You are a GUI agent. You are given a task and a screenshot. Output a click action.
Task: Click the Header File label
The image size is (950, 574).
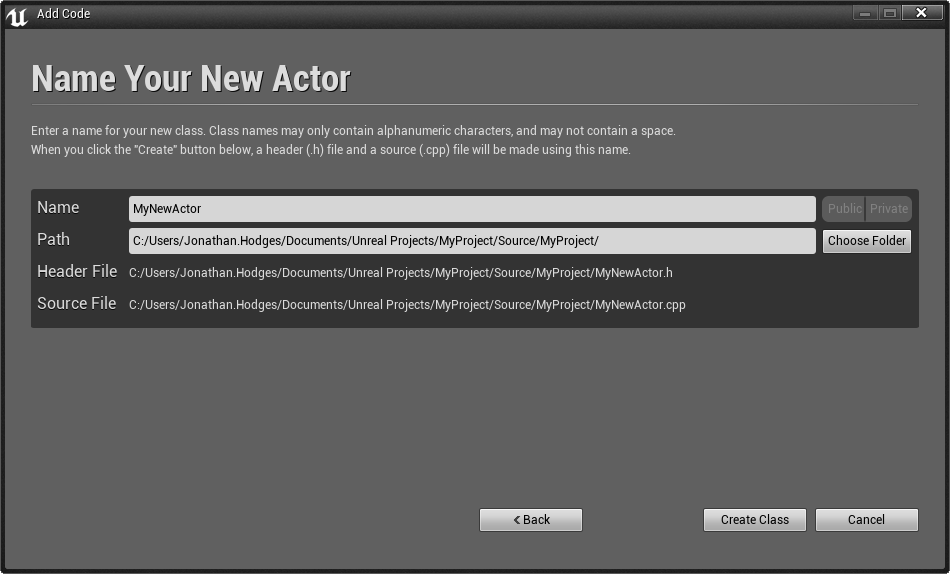pyautogui.click(x=77, y=272)
